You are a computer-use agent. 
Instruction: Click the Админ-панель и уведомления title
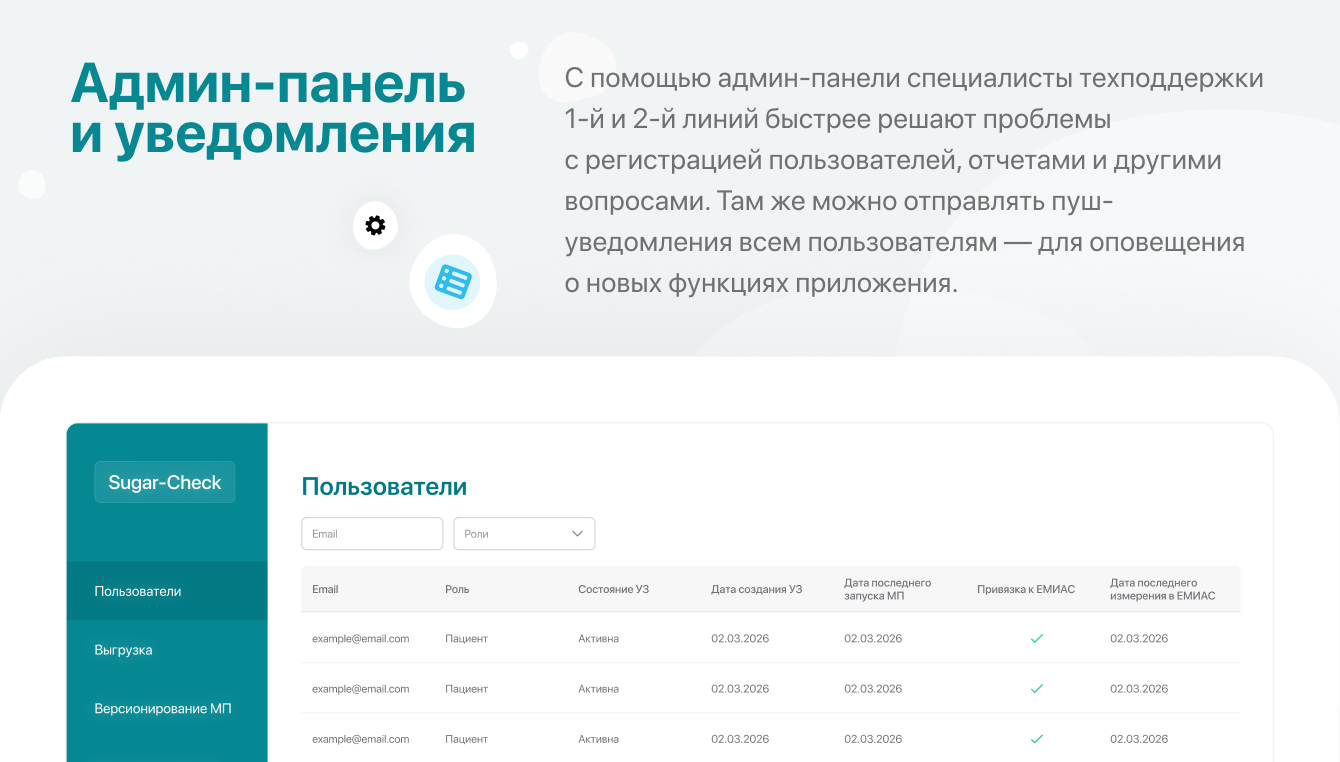(272, 109)
